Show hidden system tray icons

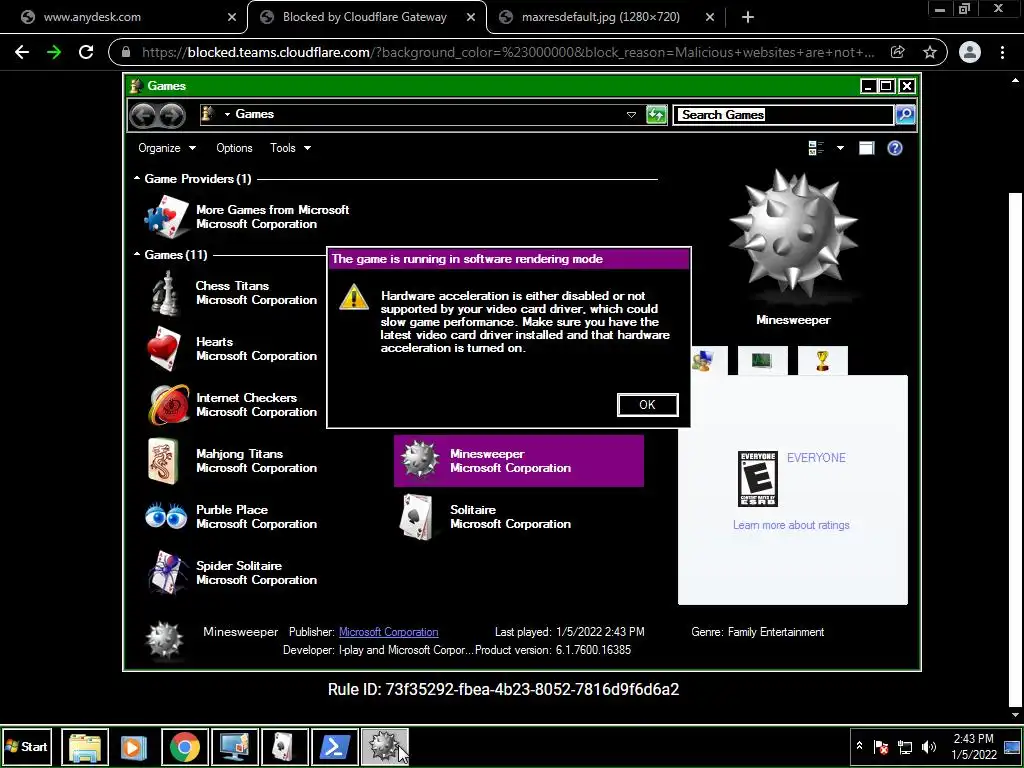pyautogui.click(x=859, y=746)
